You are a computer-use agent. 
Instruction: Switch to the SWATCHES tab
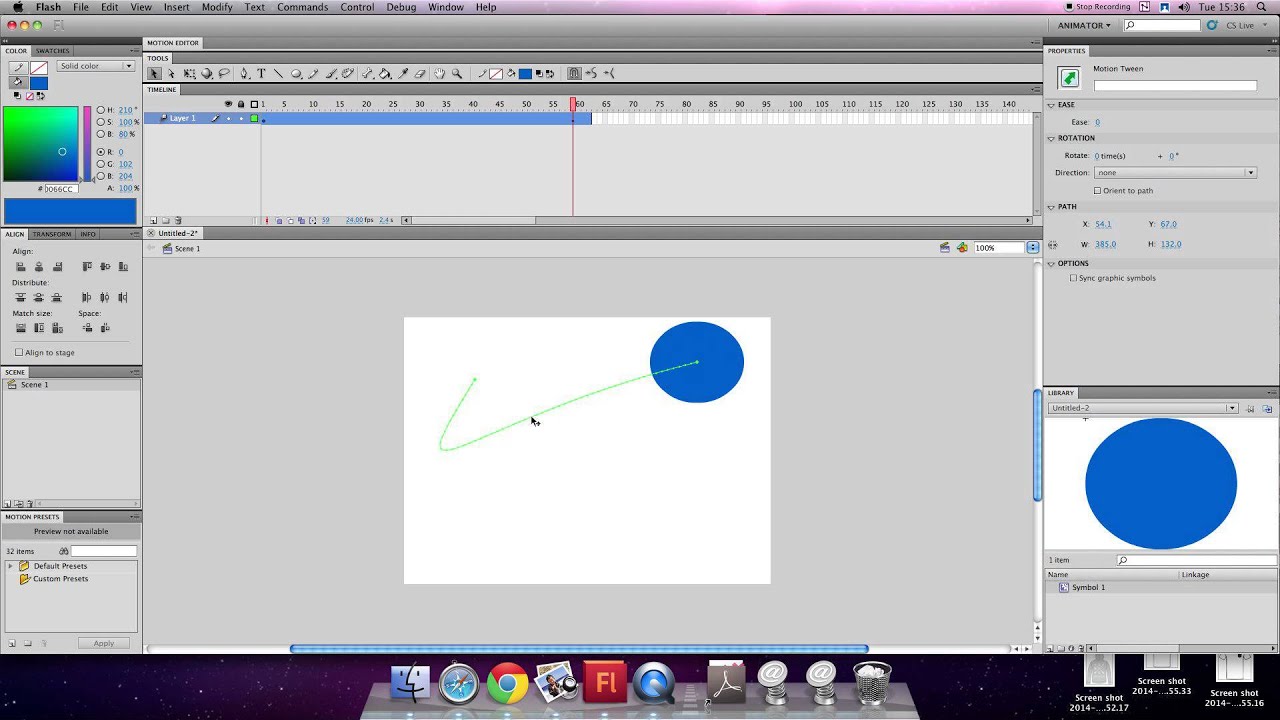click(x=52, y=51)
